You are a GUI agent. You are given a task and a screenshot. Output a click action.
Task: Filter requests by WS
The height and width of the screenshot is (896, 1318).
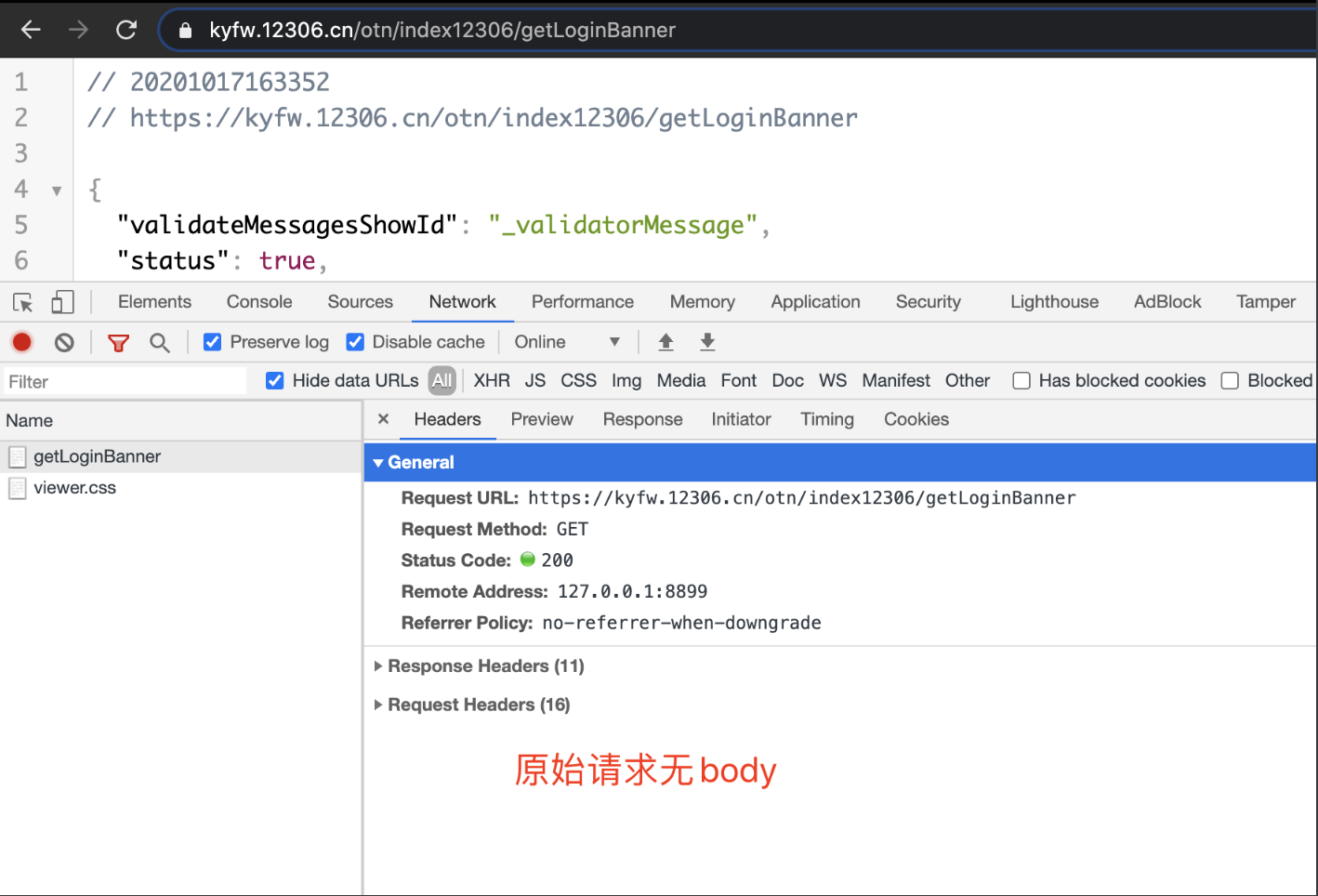(x=833, y=380)
